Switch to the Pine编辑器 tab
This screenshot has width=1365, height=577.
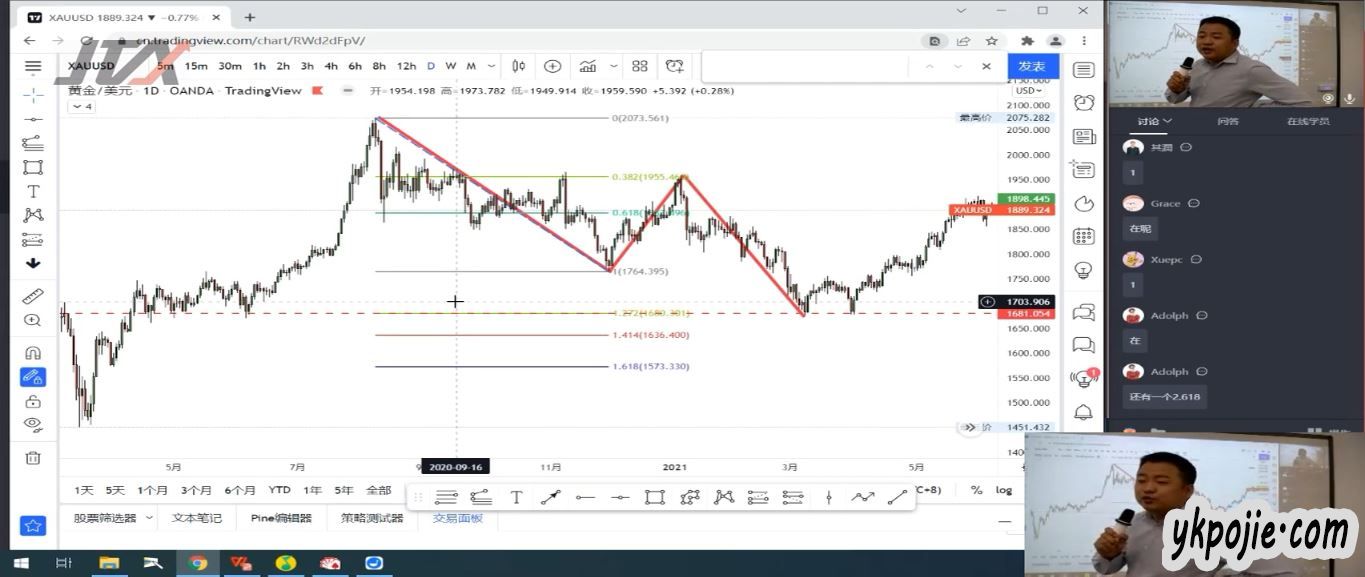(281, 518)
